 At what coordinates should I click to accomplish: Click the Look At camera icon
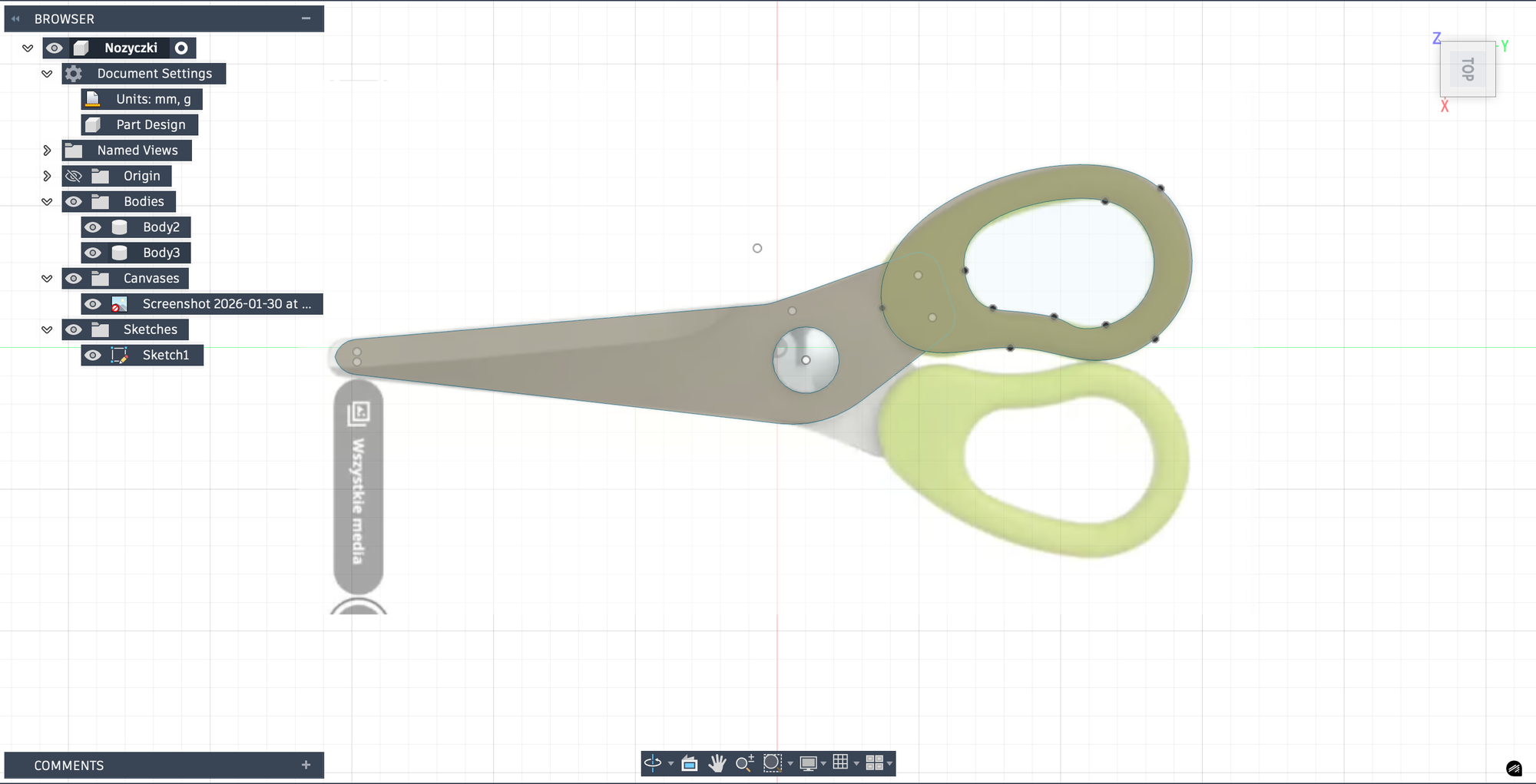[x=690, y=763]
